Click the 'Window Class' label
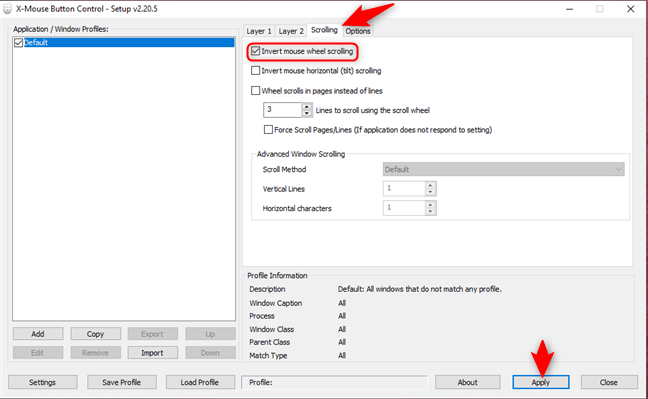 (x=272, y=329)
